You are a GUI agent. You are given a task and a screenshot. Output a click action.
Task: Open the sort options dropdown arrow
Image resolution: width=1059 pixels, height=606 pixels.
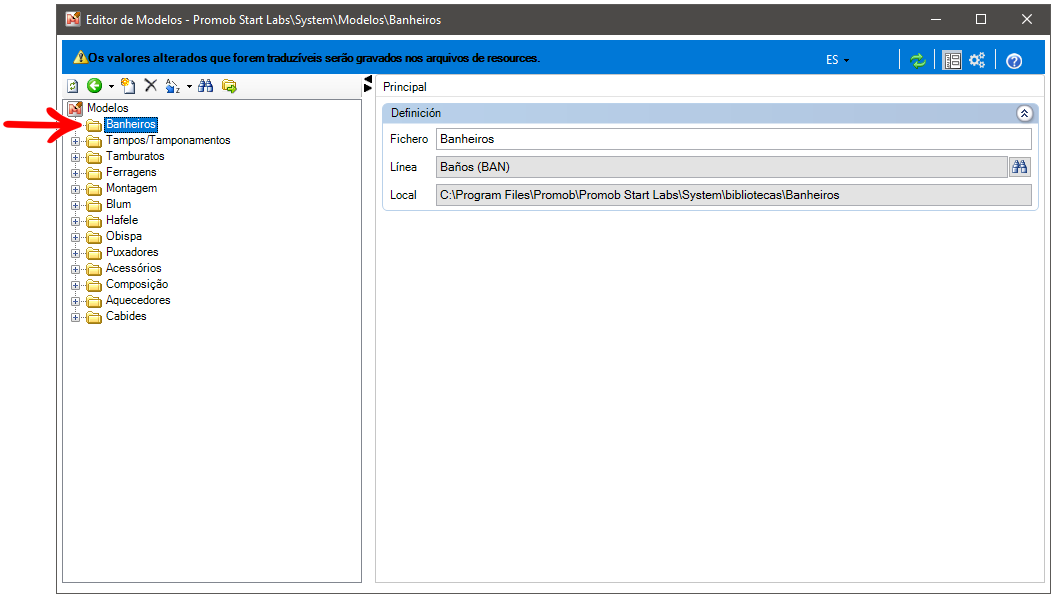(x=189, y=86)
